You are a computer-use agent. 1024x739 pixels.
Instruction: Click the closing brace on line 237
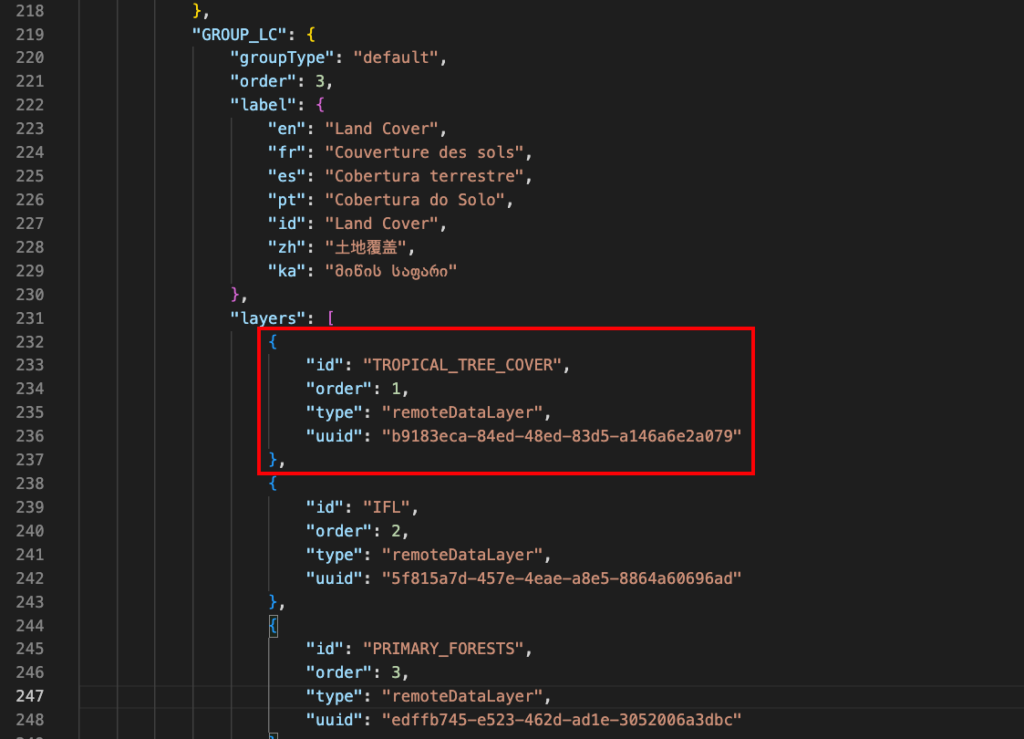click(x=273, y=459)
